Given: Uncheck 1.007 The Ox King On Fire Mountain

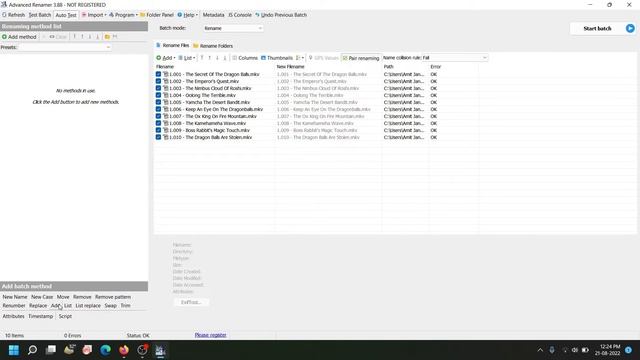Looking at the screenshot, I should pos(158,116).
